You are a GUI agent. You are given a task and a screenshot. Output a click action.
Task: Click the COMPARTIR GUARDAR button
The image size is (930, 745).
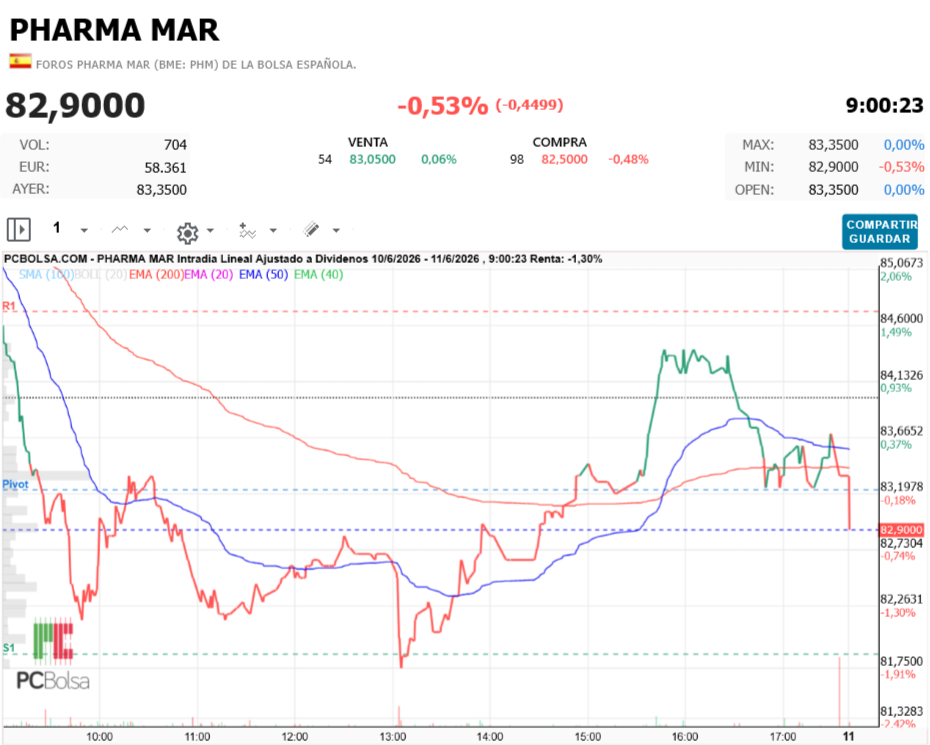click(x=880, y=231)
